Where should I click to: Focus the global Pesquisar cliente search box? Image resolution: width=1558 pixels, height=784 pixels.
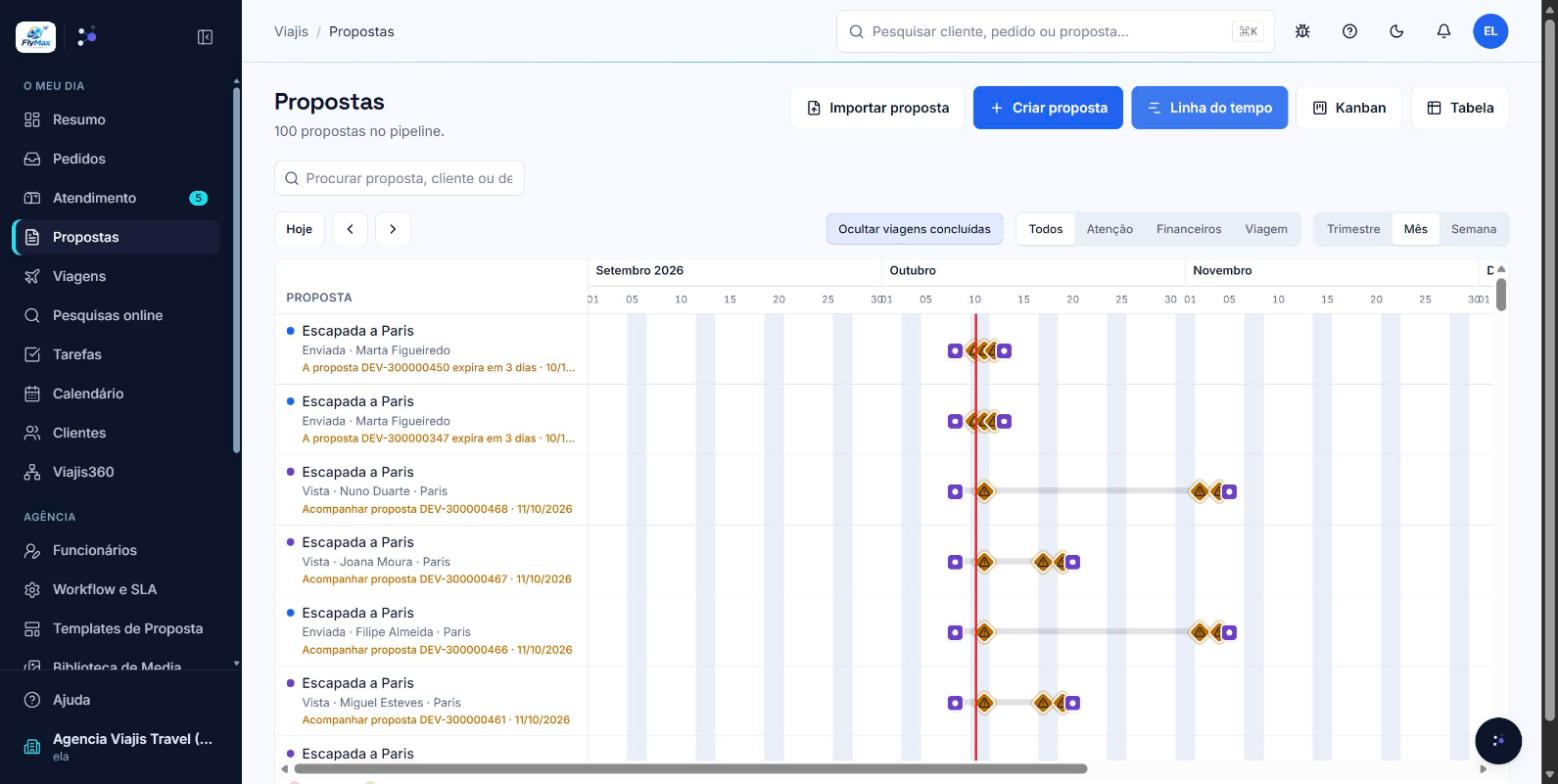tap(1055, 31)
